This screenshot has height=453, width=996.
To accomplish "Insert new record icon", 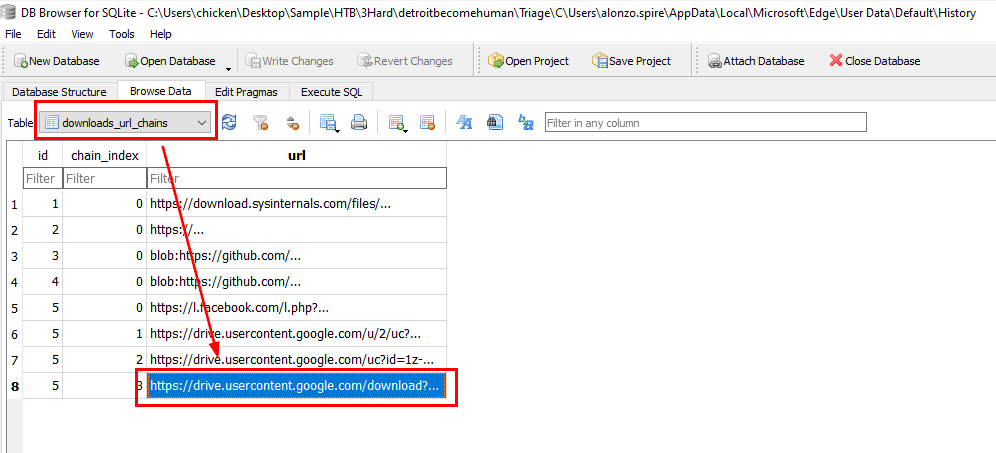I will click(x=397, y=123).
